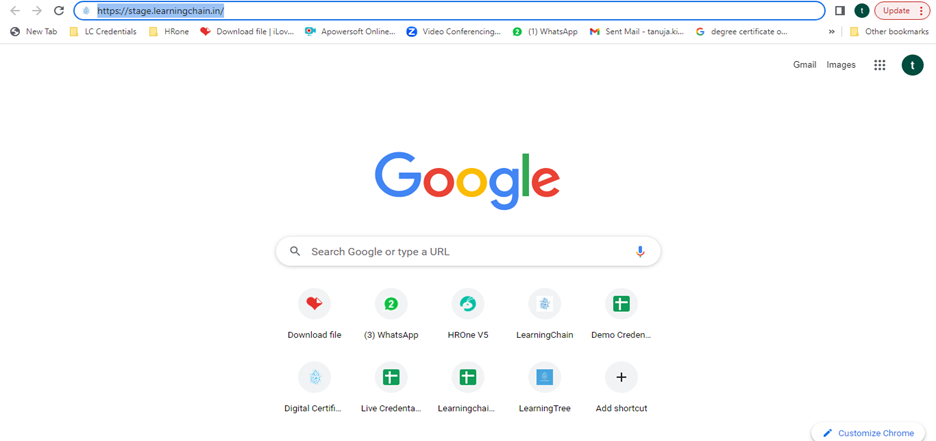Open the HROne V5 shortcut
The height and width of the screenshot is (441, 936).
click(x=468, y=304)
